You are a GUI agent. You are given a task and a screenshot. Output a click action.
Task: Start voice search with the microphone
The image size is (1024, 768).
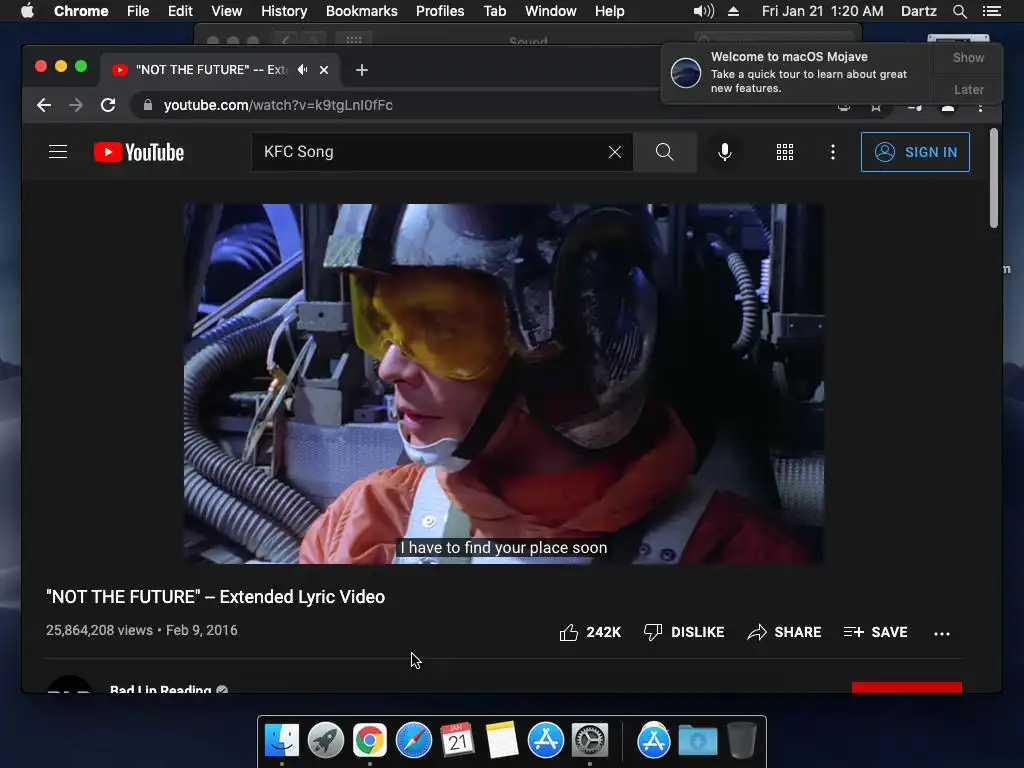724,152
